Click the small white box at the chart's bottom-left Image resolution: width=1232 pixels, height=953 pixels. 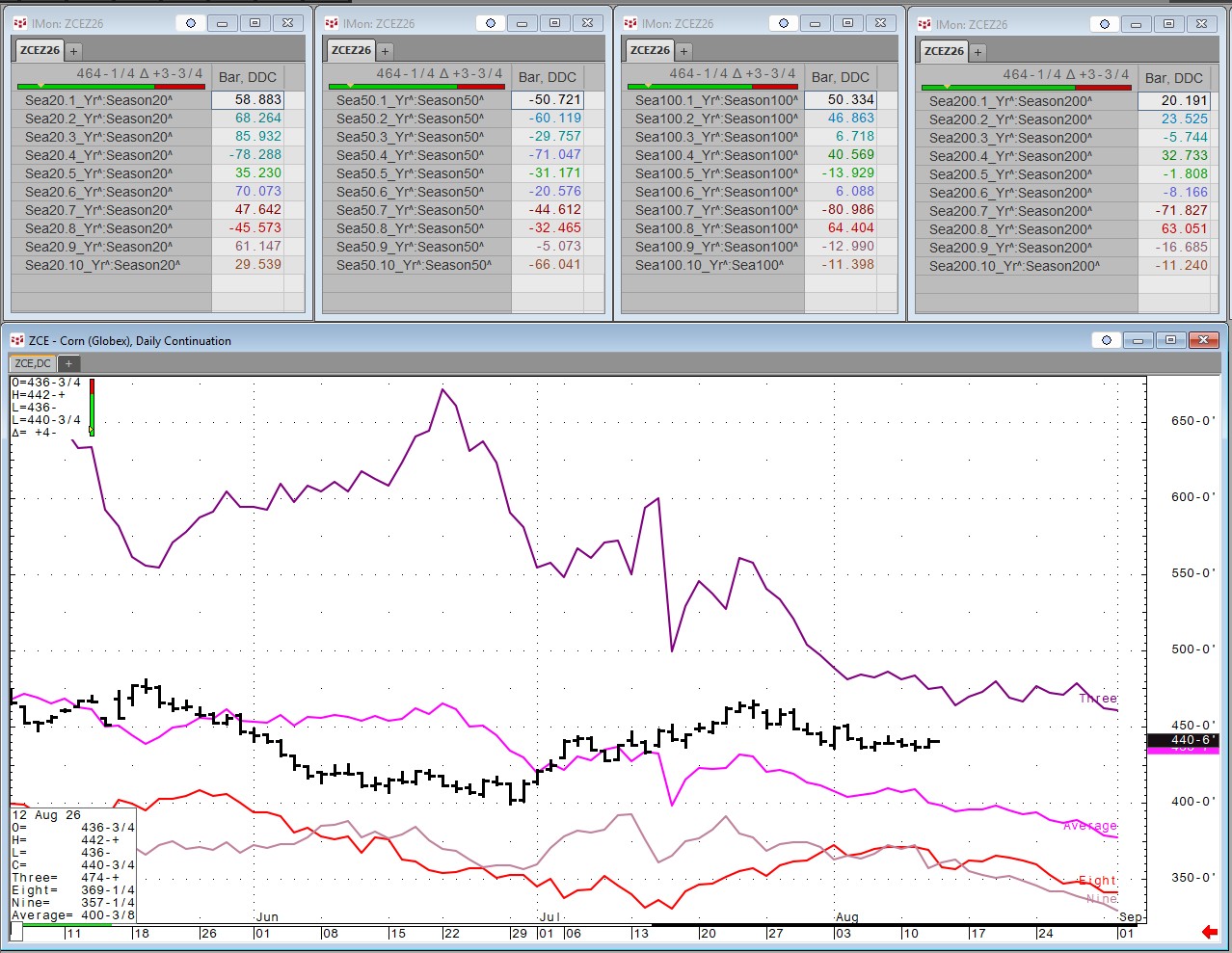point(16,932)
